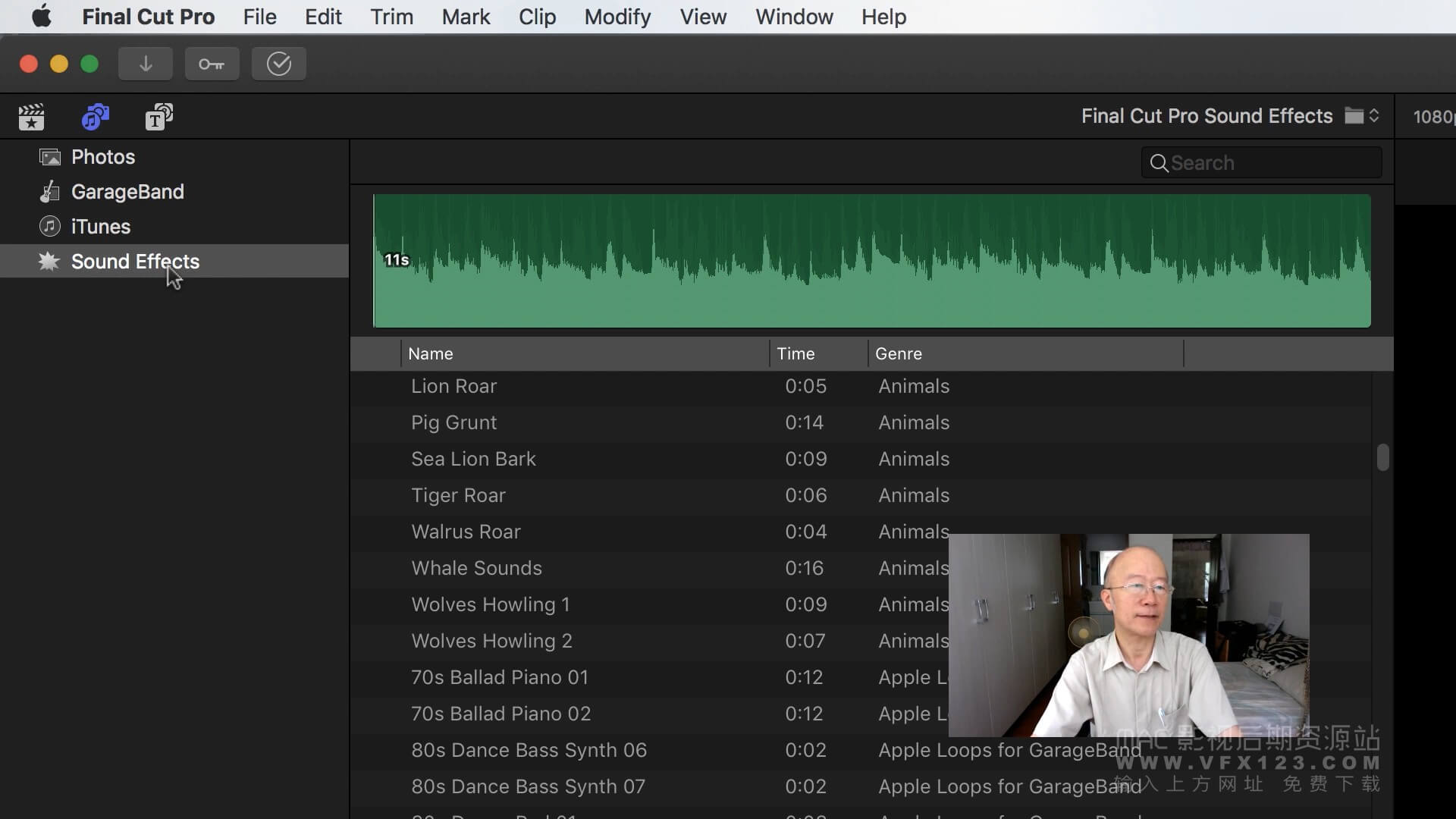Viewport: 1456px width, 819px height.
Task: Click the Import Media arrow button
Action: [146, 64]
